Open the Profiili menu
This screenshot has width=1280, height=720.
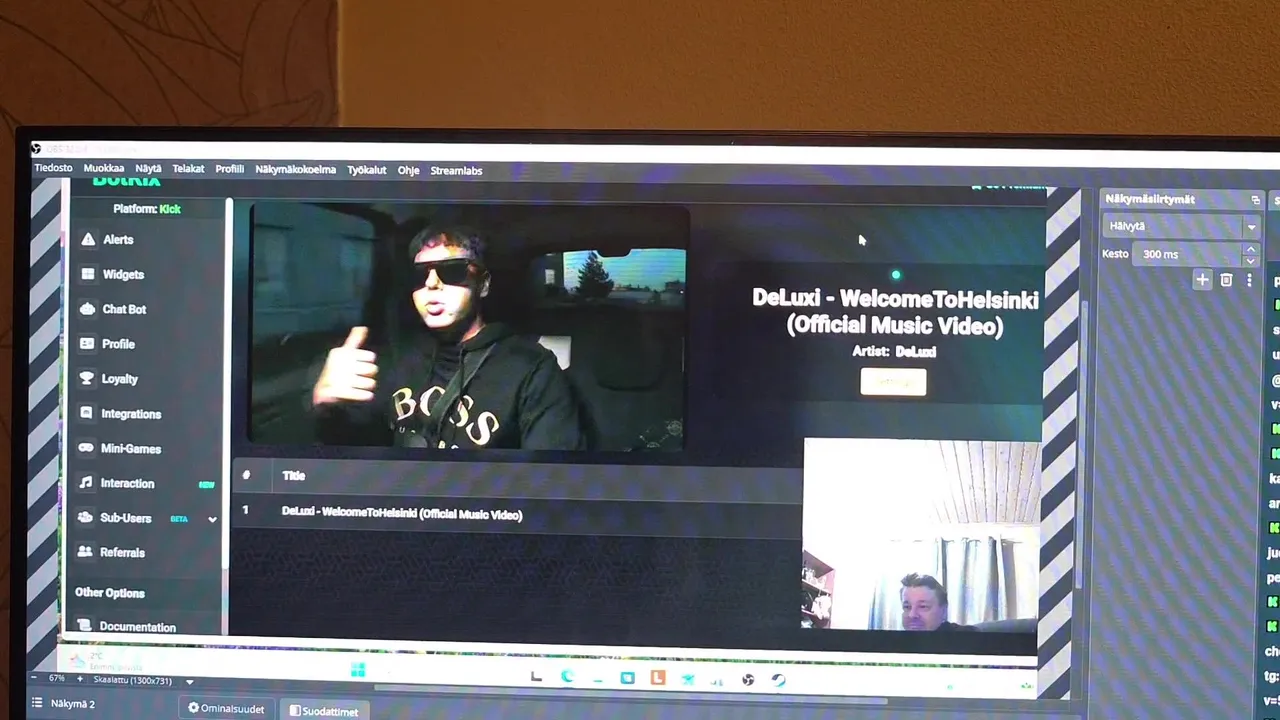click(229, 169)
